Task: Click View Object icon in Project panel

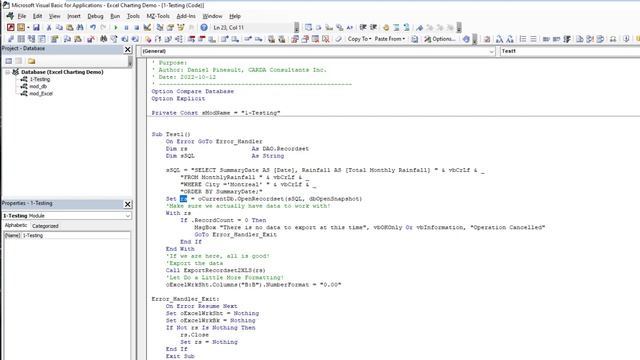Action: 19,61
